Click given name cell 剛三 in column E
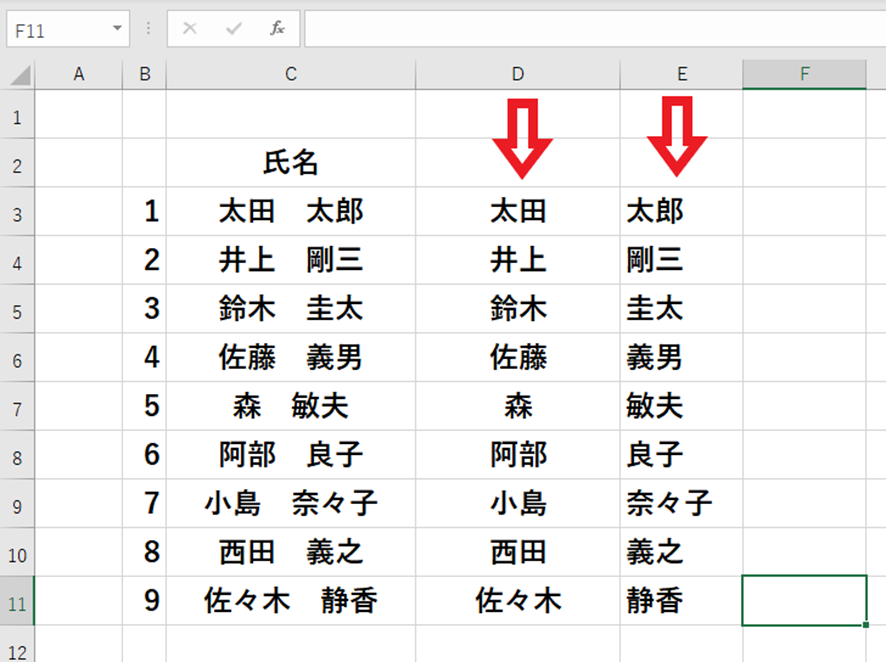The height and width of the screenshot is (662, 886). [x=681, y=260]
